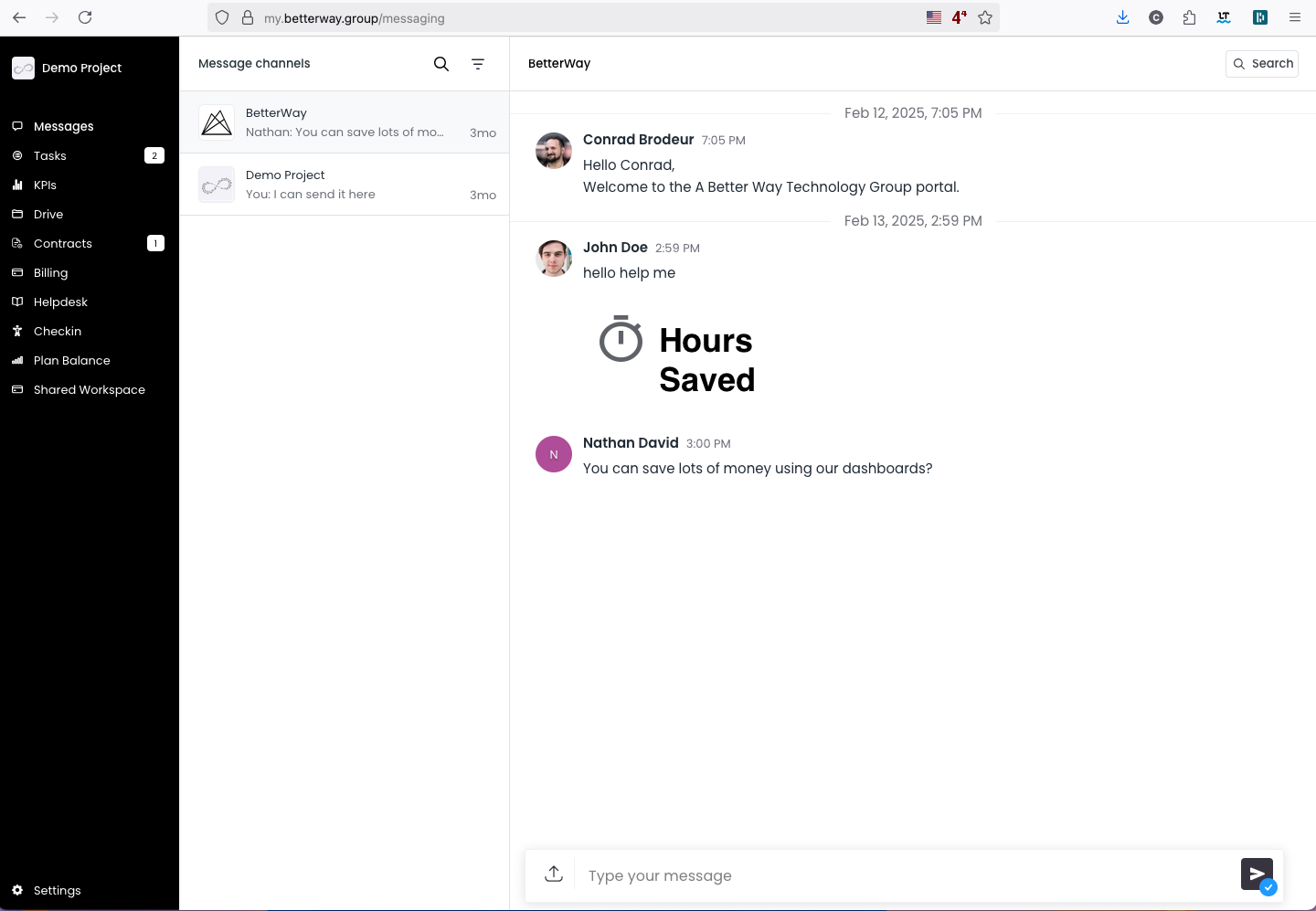Select the Tasks icon in the sidebar

click(x=18, y=155)
